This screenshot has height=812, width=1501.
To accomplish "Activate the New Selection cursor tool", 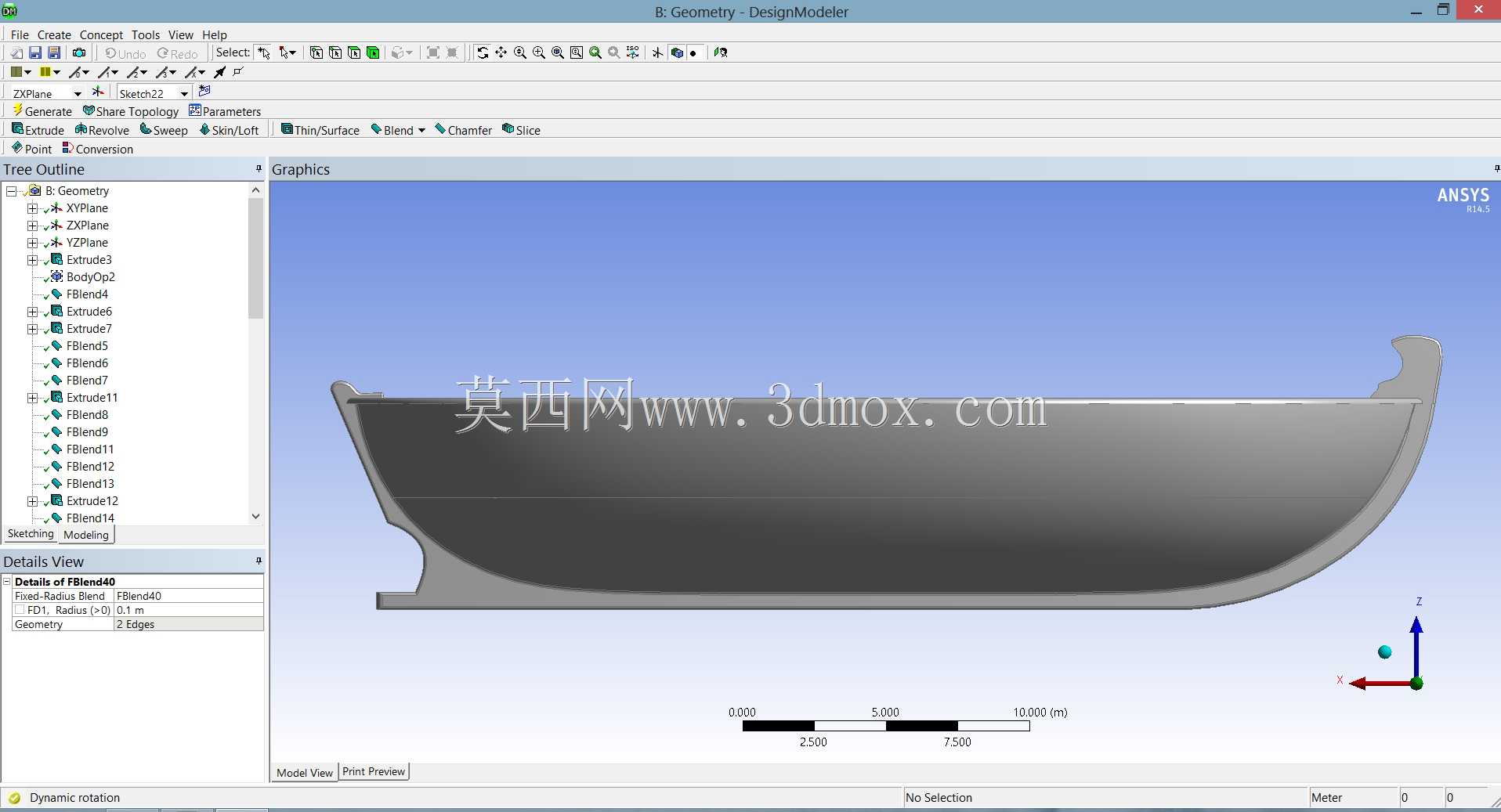I will click(x=264, y=52).
